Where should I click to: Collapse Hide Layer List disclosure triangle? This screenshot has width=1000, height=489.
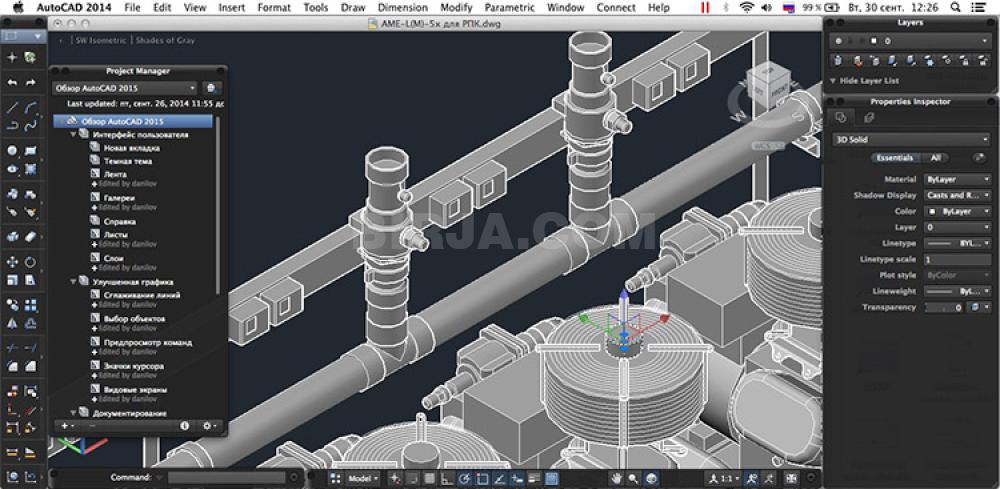(833, 81)
